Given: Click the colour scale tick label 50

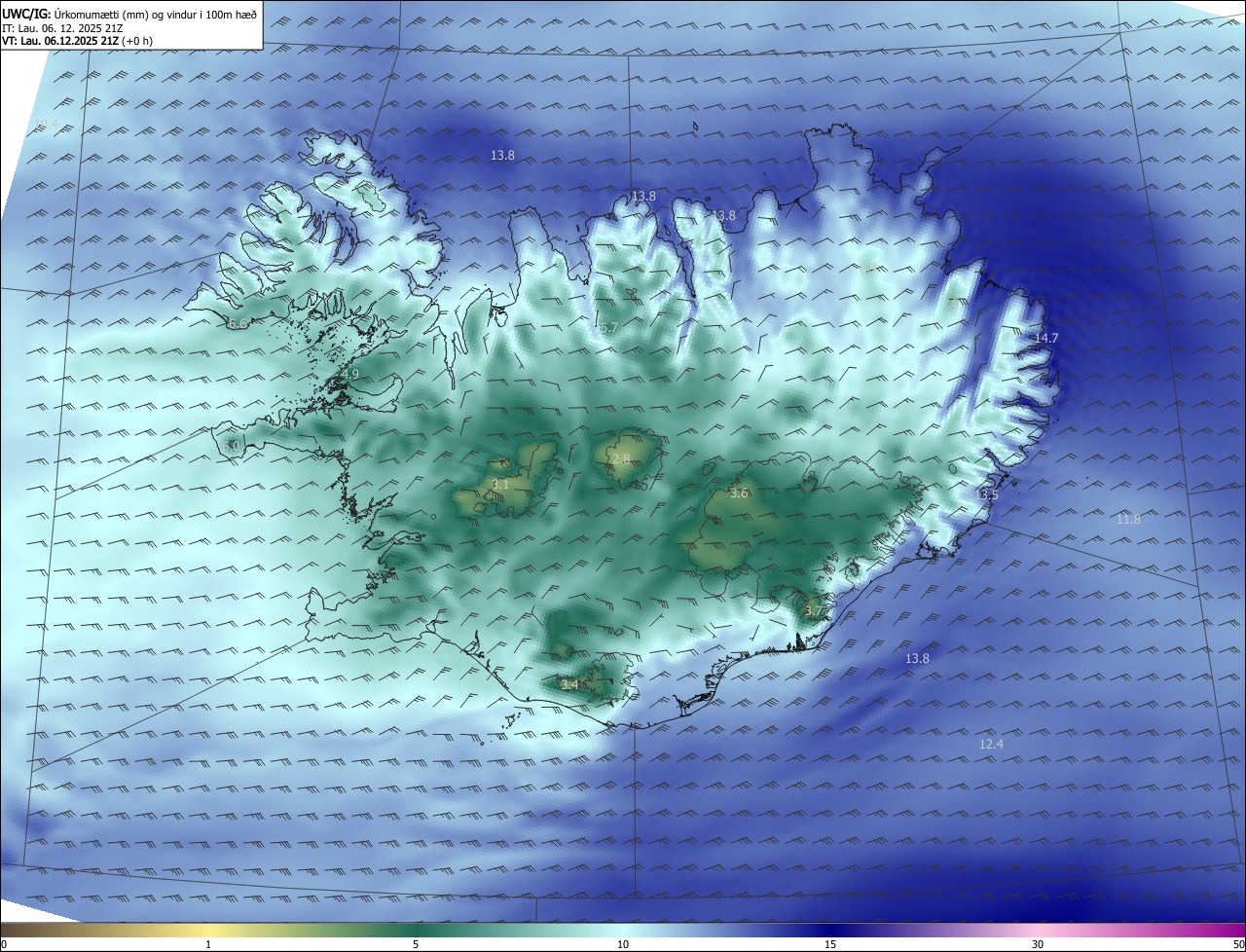Looking at the screenshot, I should pos(1238,944).
